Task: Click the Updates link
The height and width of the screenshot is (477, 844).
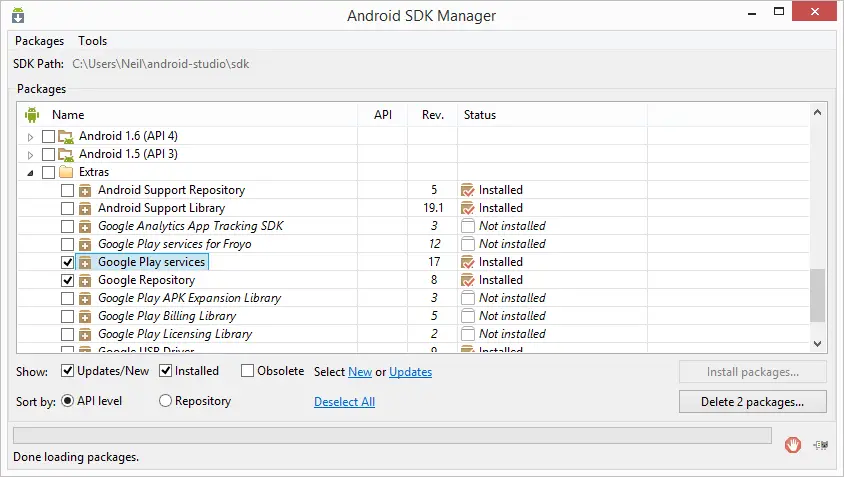Action: point(411,371)
